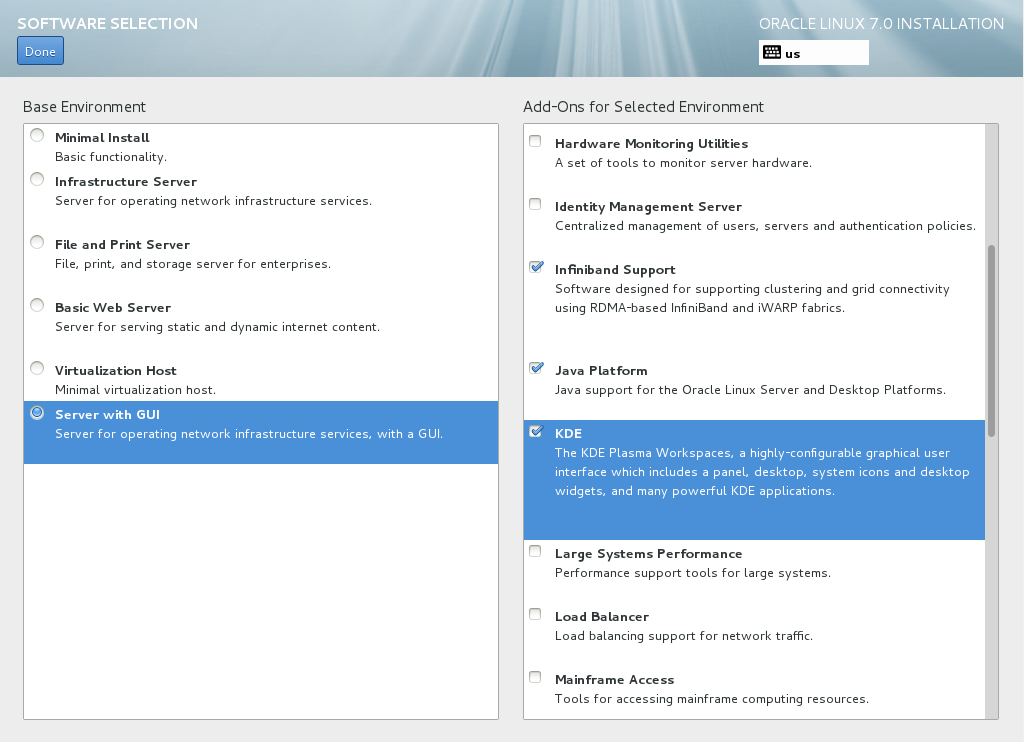Click the keyboard layout icon
The image size is (1024, 742).
tap(771, 52)
